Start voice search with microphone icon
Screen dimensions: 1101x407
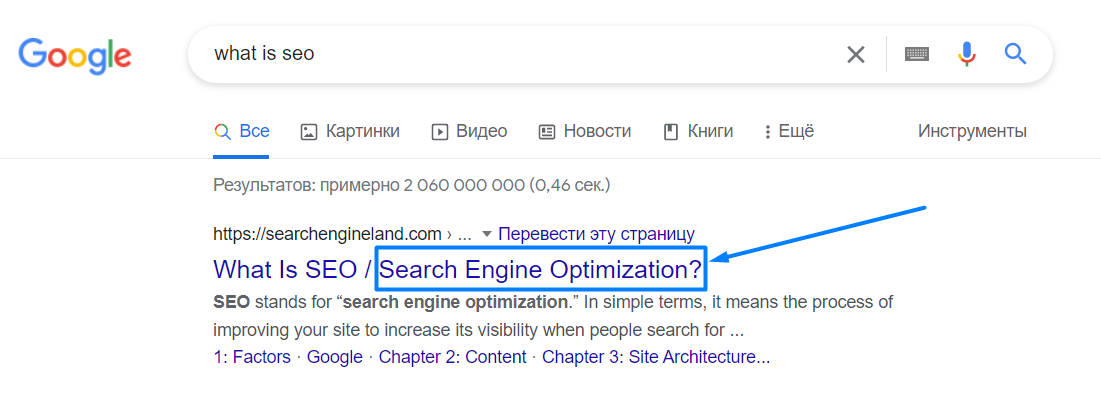pos(966,54)
